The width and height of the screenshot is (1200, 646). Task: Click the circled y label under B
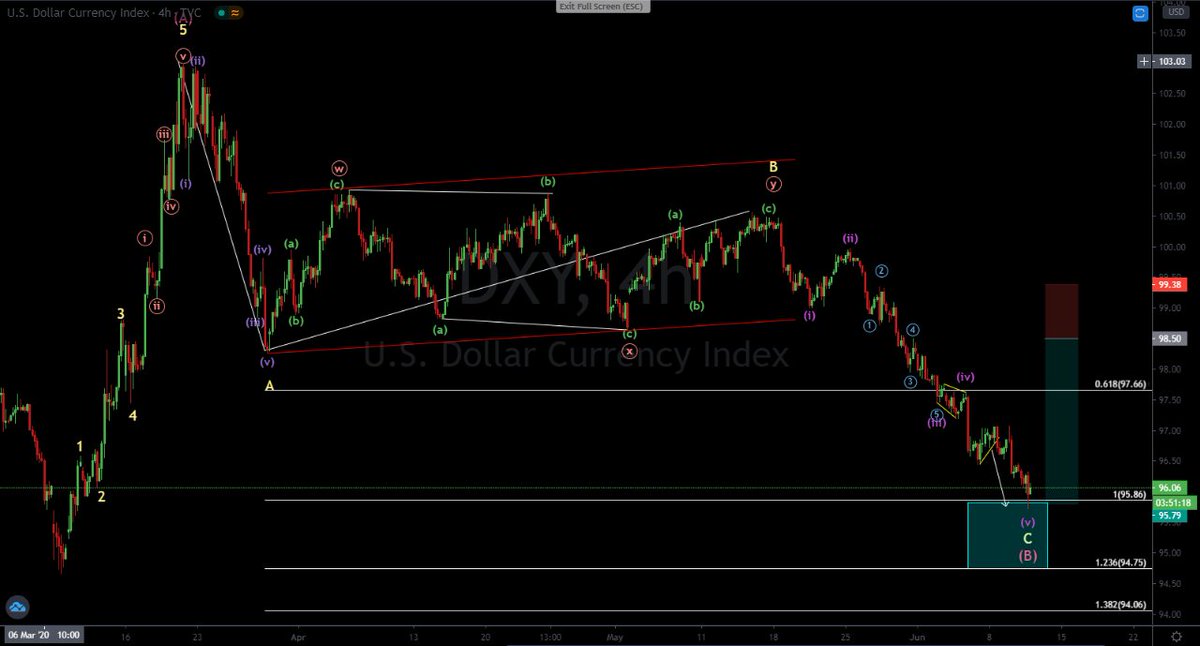[x=773, y=184]
